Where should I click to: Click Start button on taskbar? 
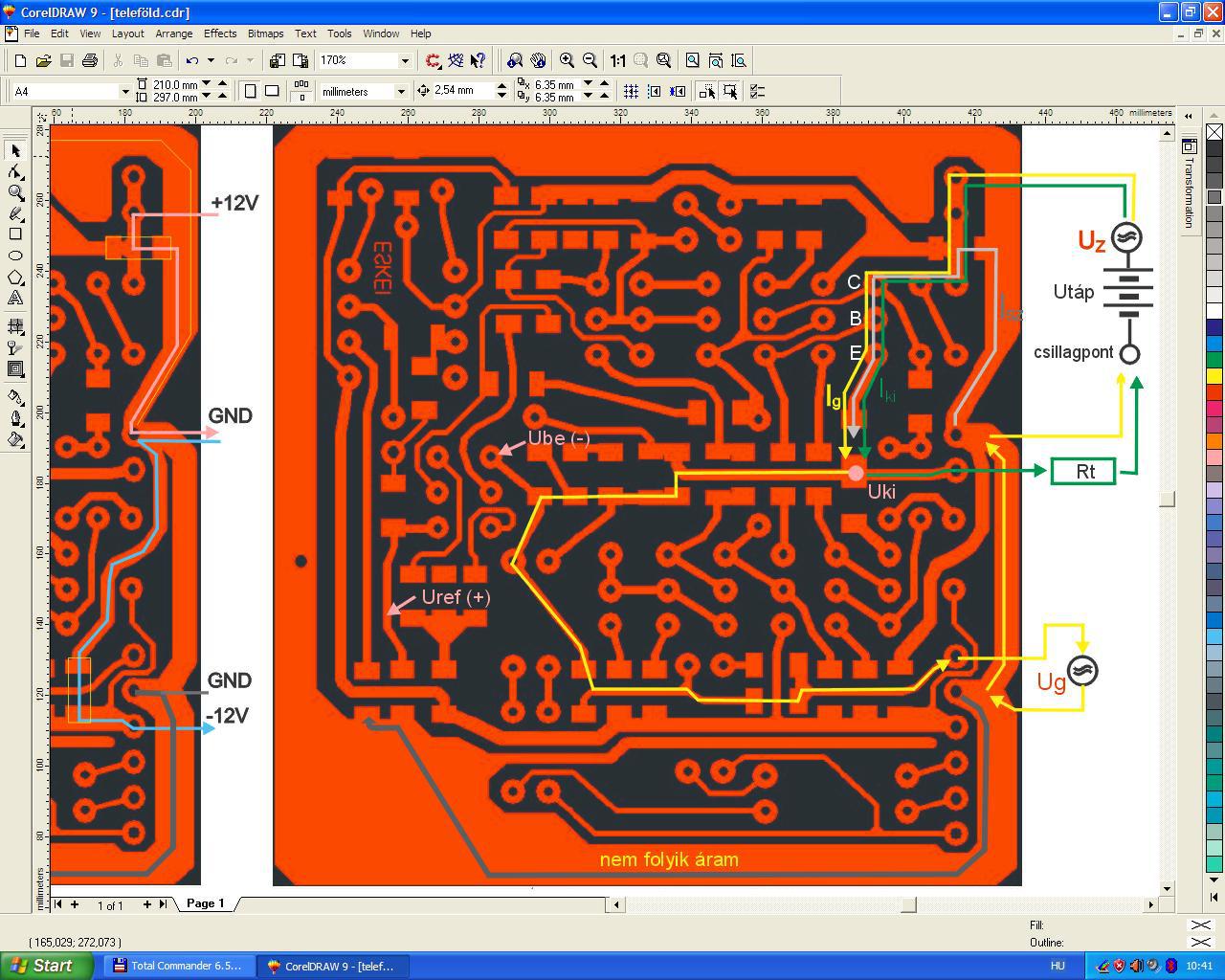42,966
